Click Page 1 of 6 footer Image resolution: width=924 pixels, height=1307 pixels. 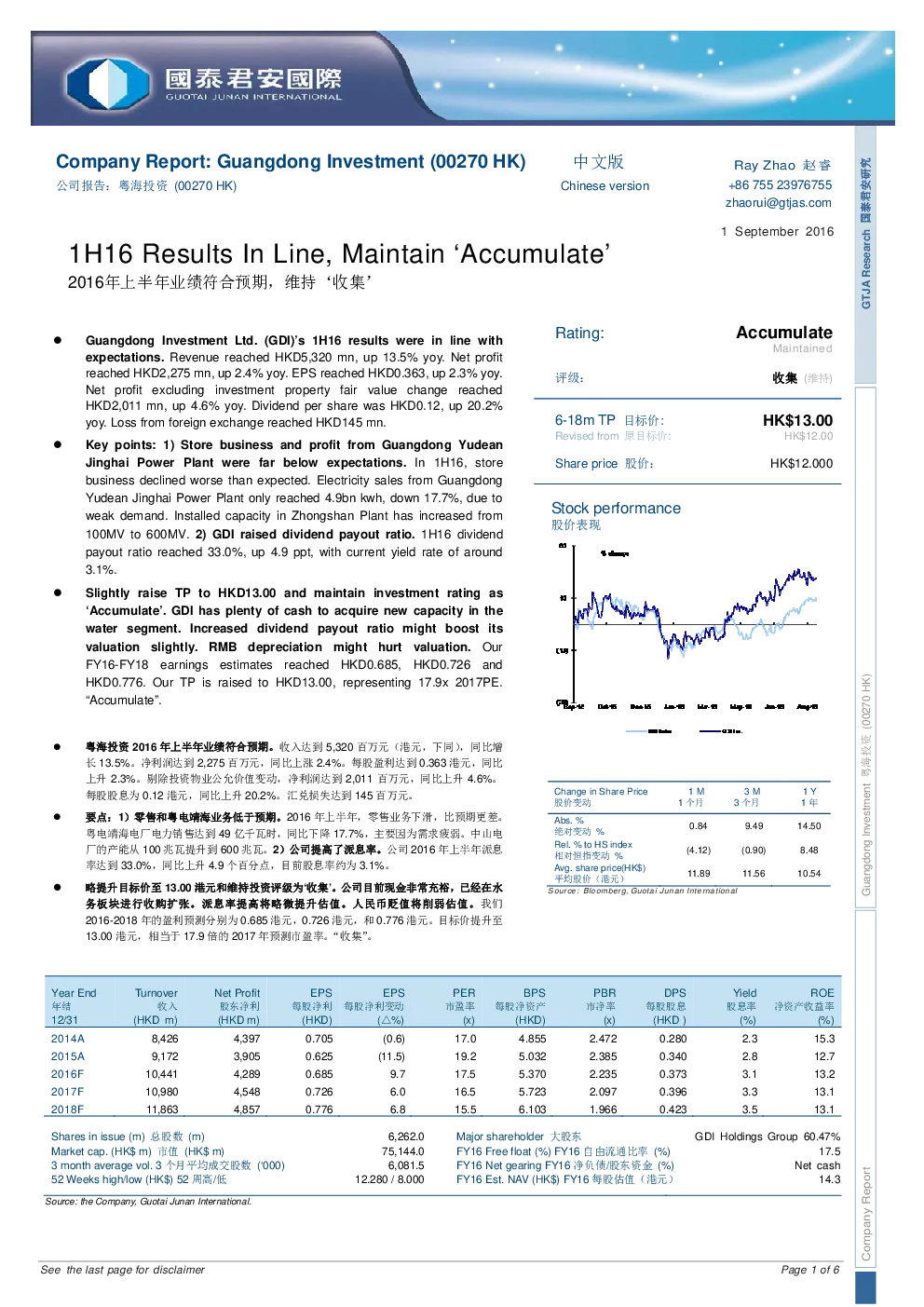810,1270
